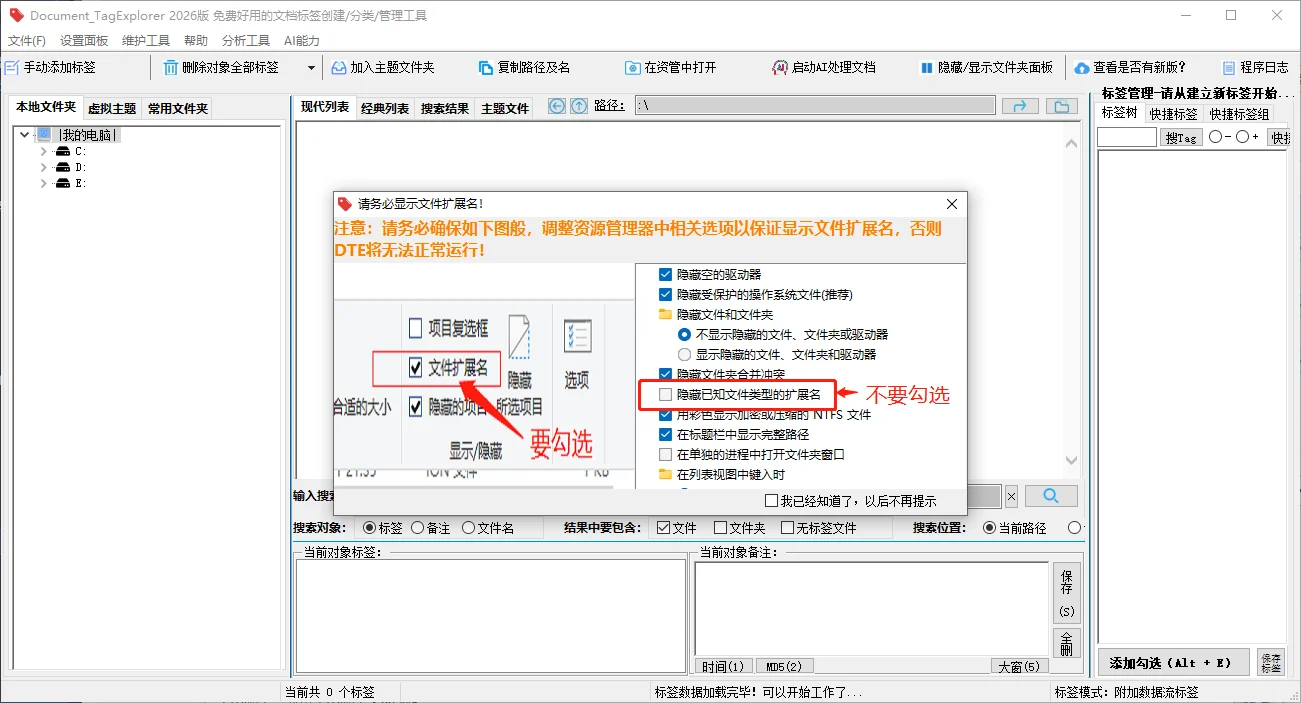Switch to the 常用文件夹 tab
Viewport: 1301px width, 703px height.
(178, 108)
